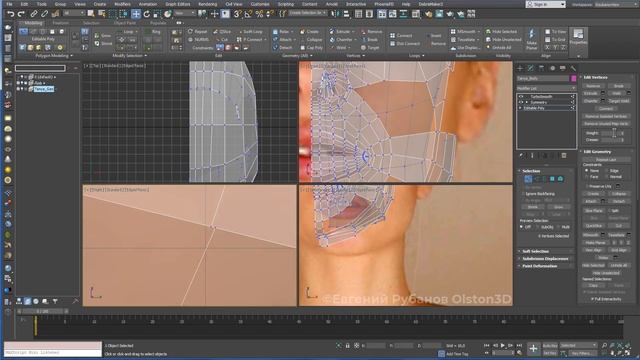Enable Ignore Backfacing checkbox
This screenshot has height=360, width=640.
pos(523,193)
